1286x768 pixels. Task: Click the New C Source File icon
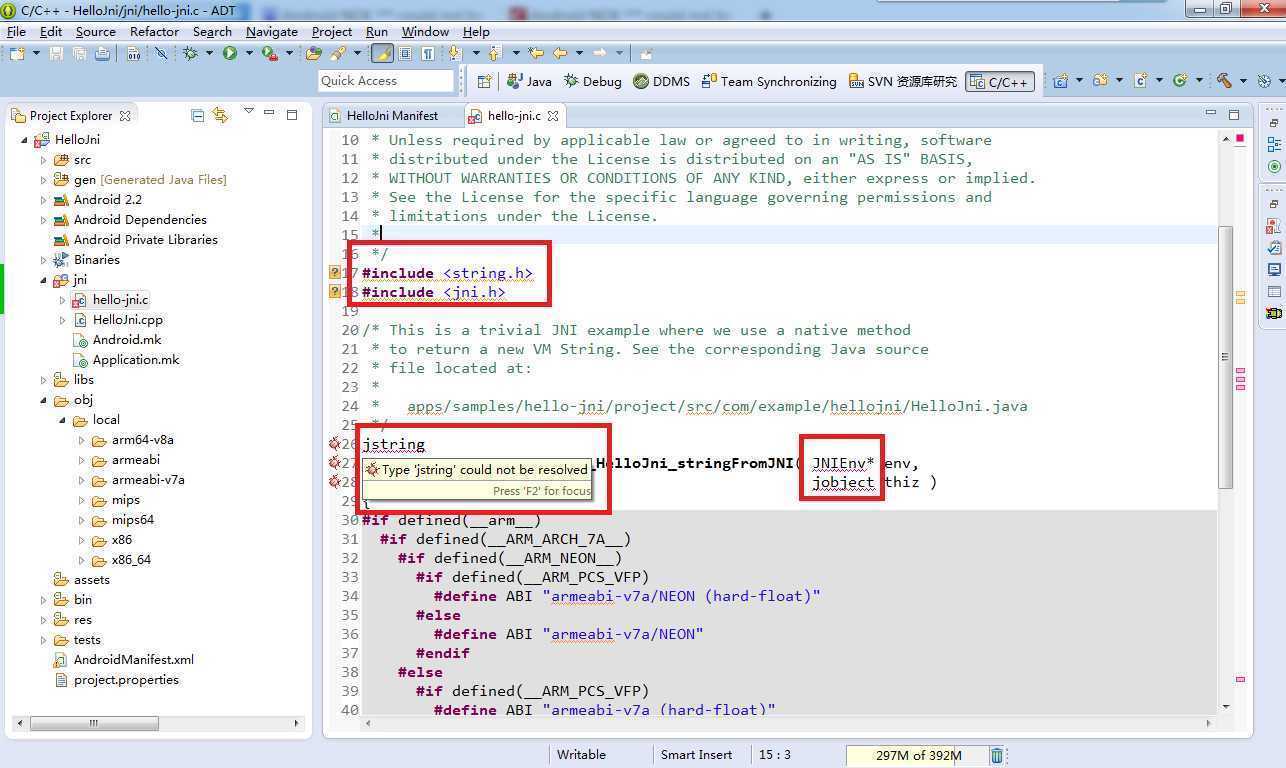1140,81
